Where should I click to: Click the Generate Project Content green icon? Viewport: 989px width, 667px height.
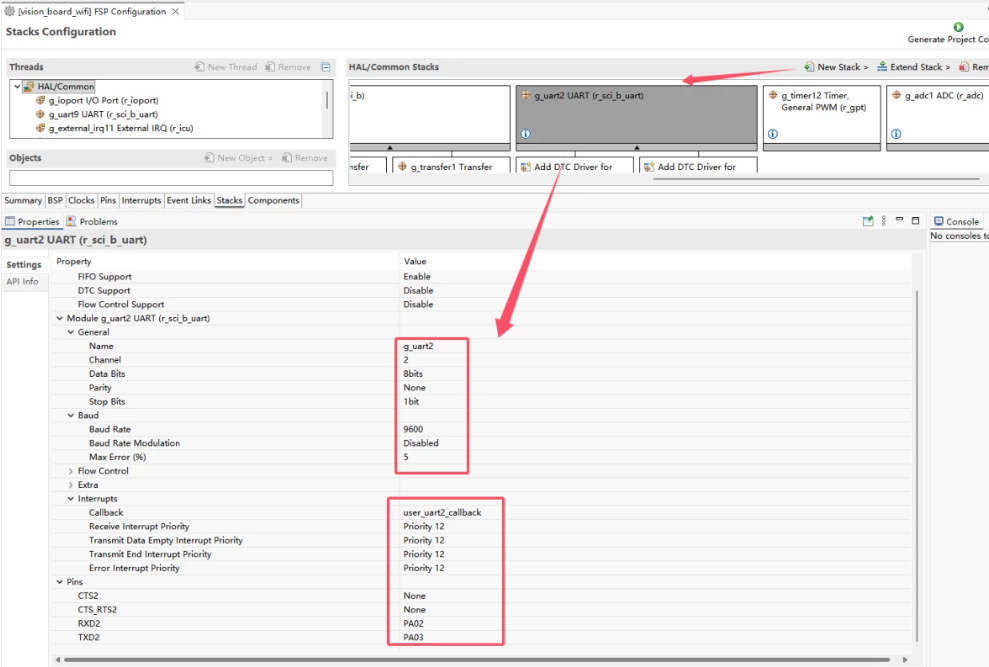[x=958, y=27]
